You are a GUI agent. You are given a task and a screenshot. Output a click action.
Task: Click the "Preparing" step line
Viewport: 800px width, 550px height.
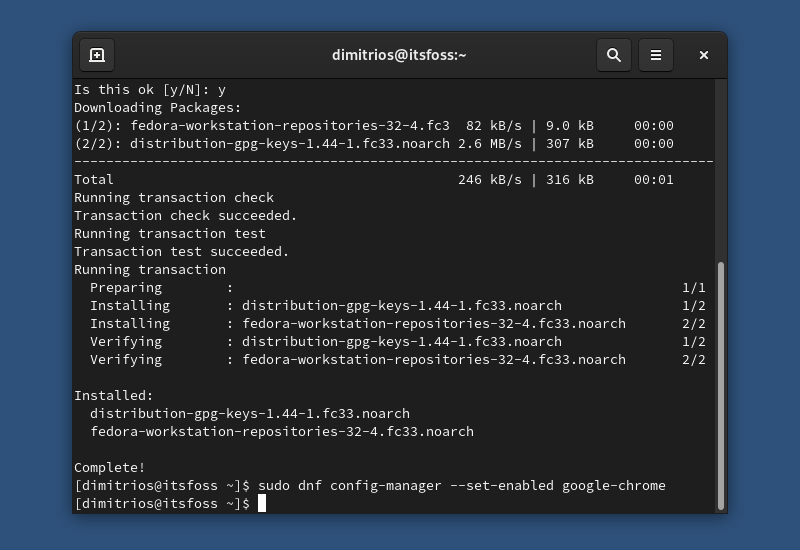click(x=126, y=287)
